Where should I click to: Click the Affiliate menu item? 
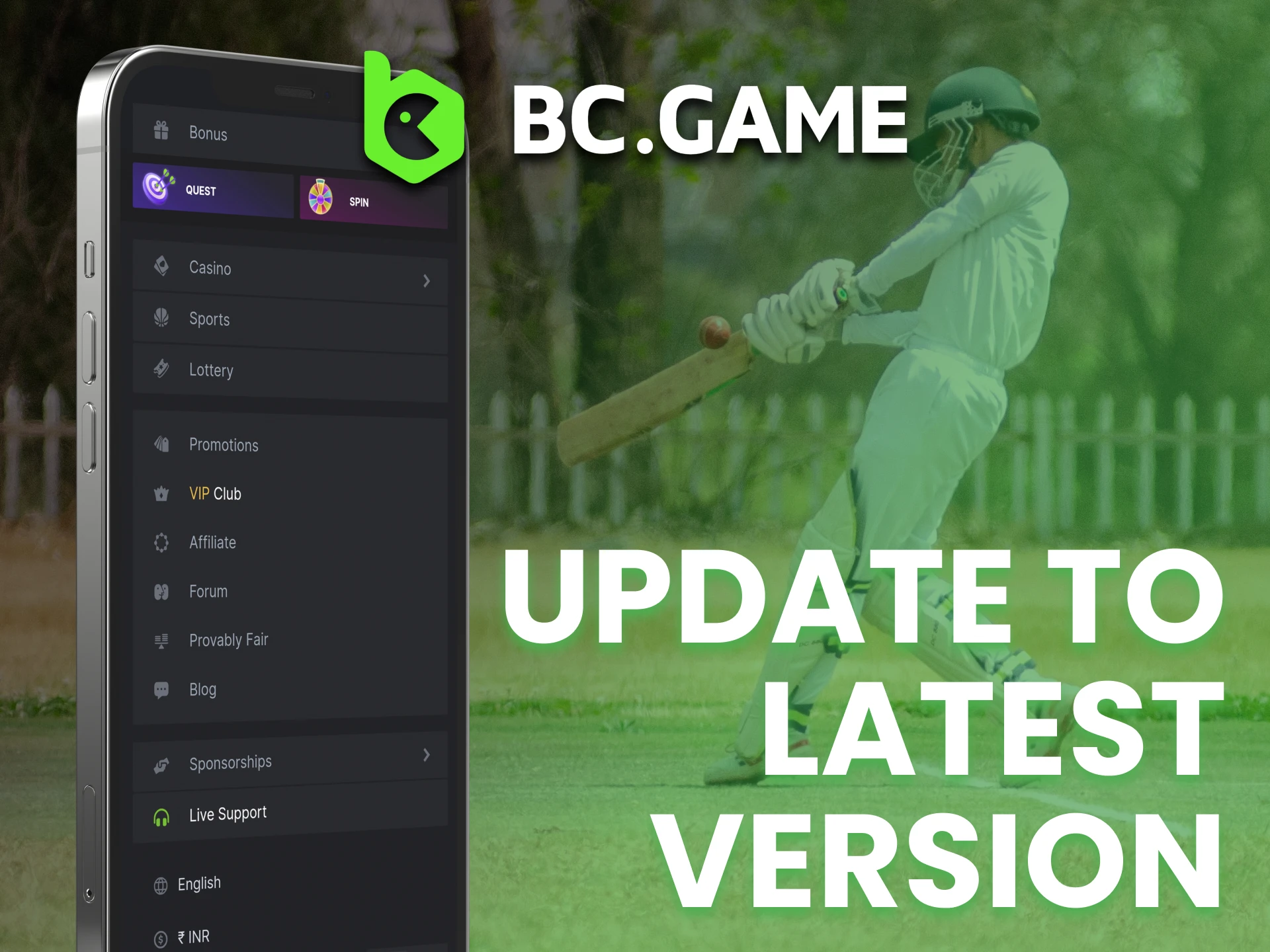(x=212, y=542)
